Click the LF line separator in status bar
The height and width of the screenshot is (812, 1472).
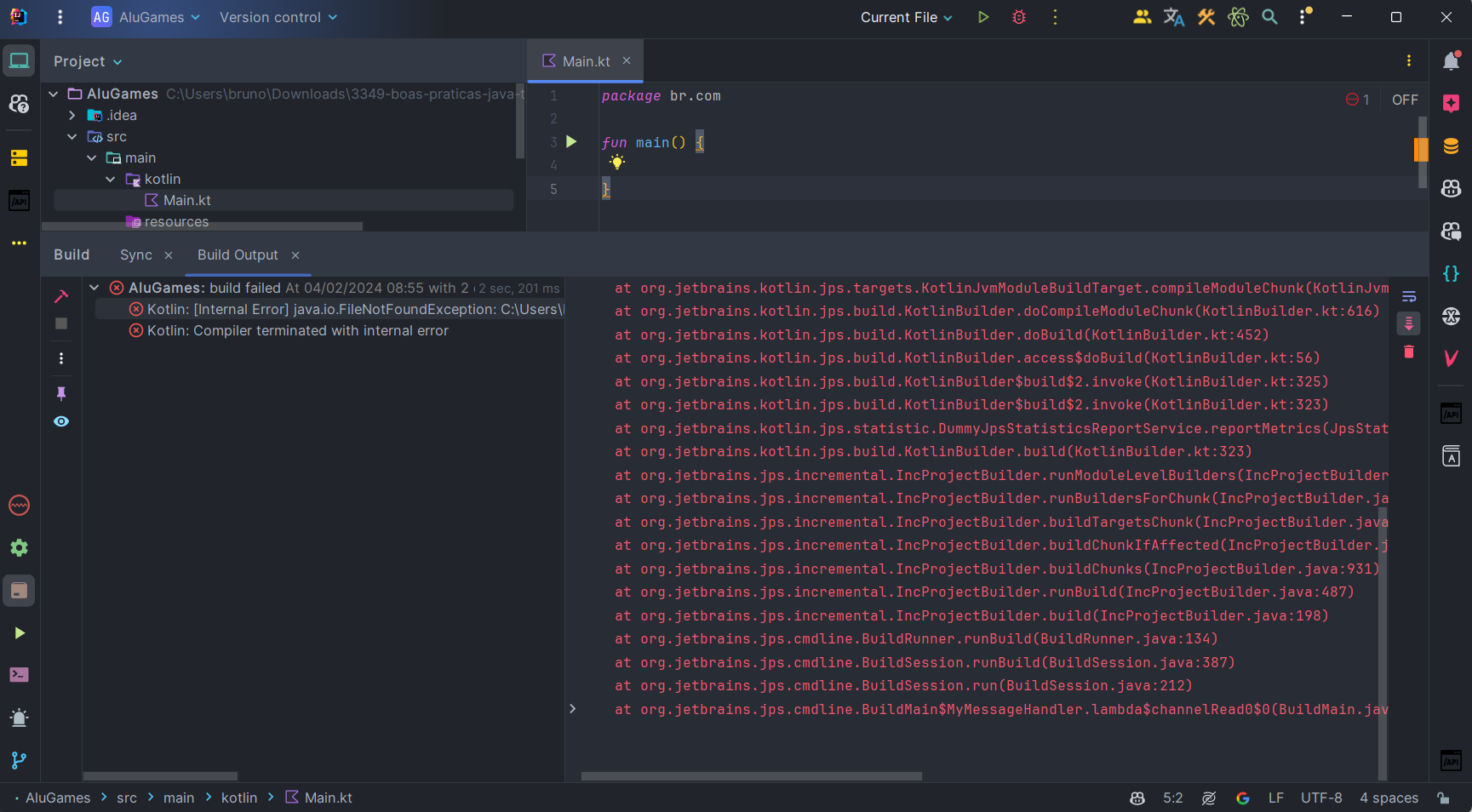pos(1275,798)
